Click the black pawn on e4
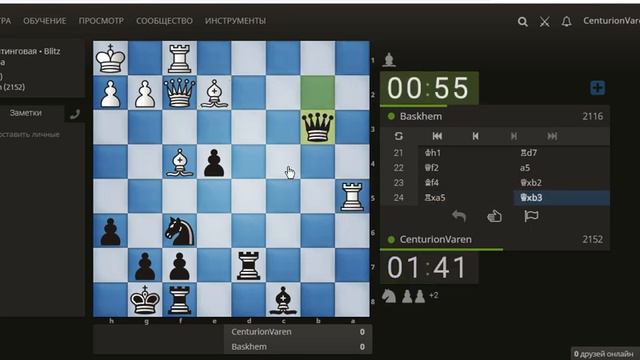This screenshot has width=640, height=360. click(x=214, y=162)
